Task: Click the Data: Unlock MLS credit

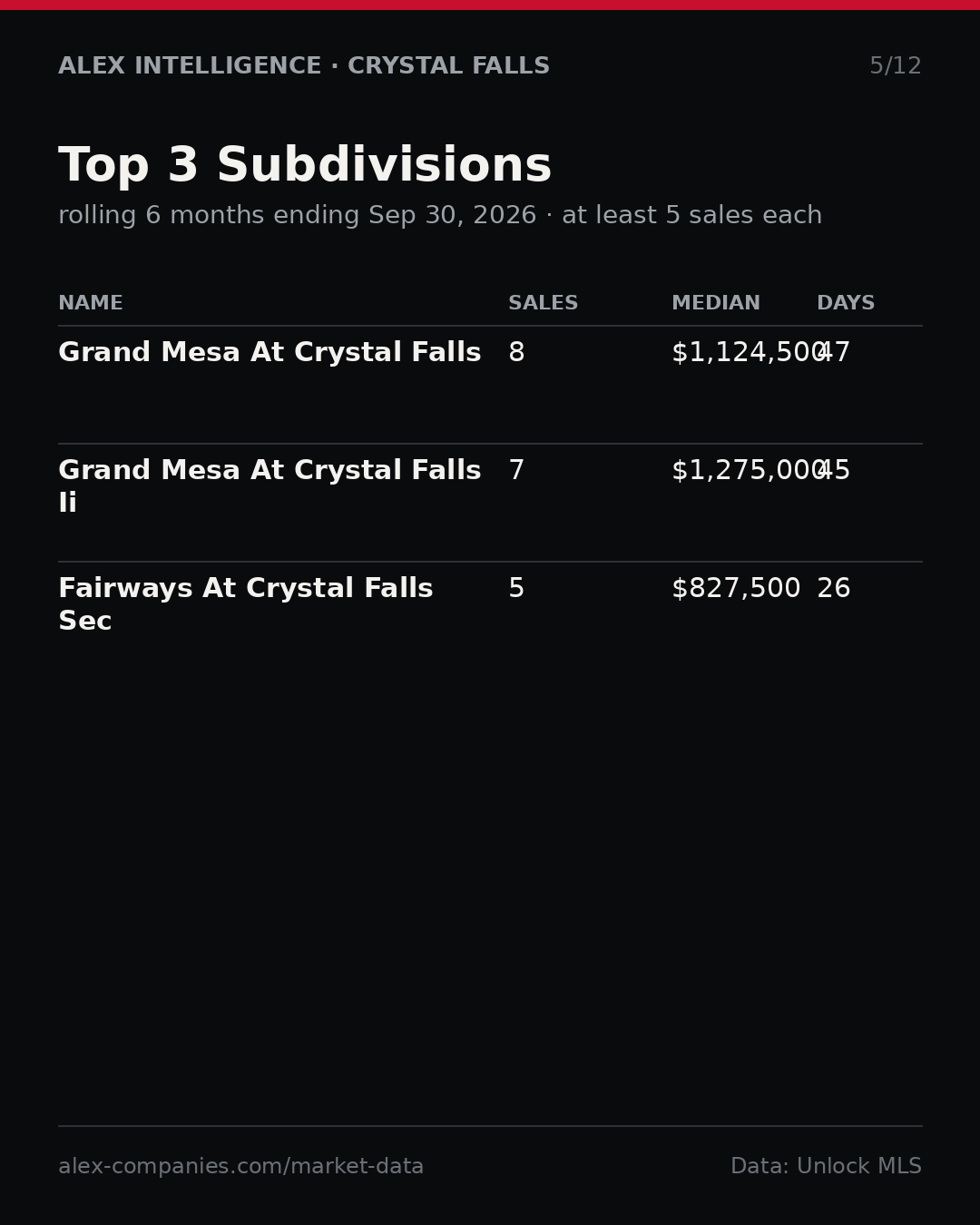Action: 826,1167
